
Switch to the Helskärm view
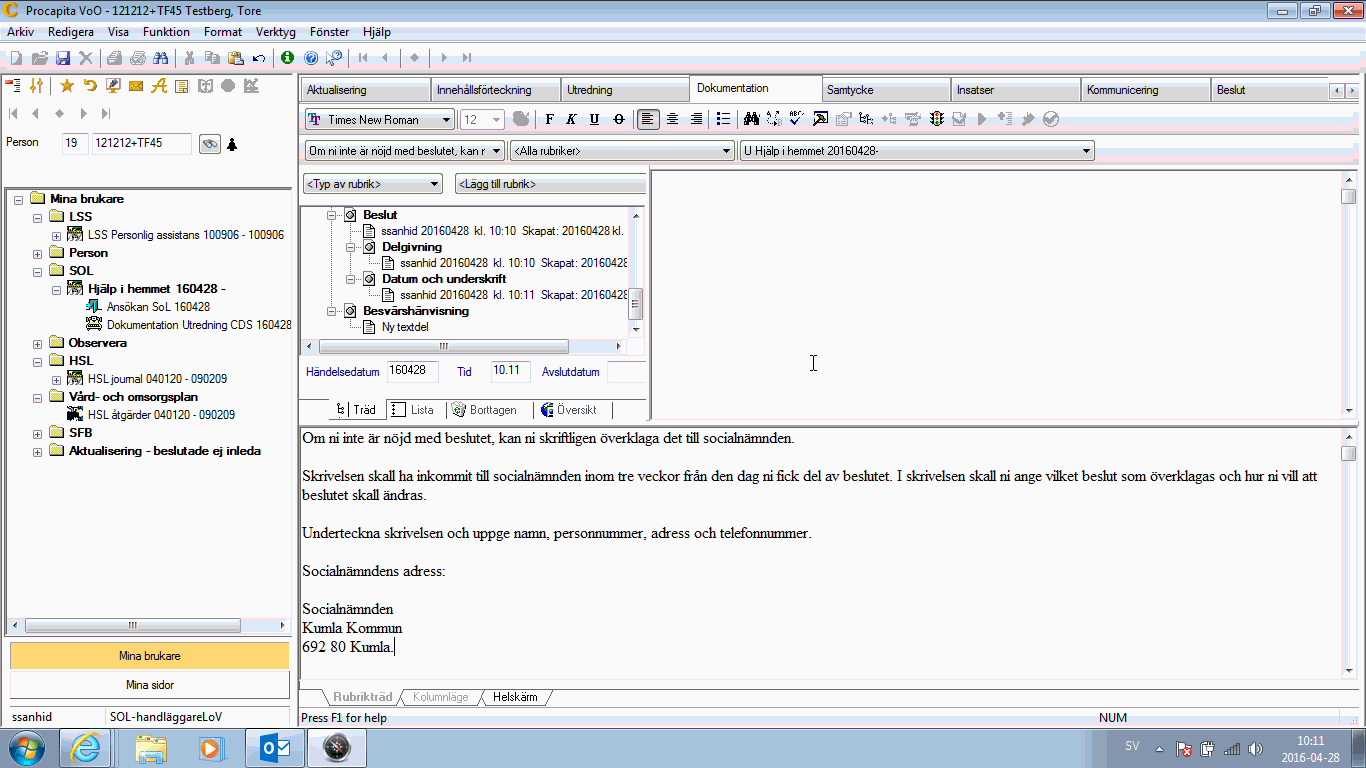click(514, 697)
